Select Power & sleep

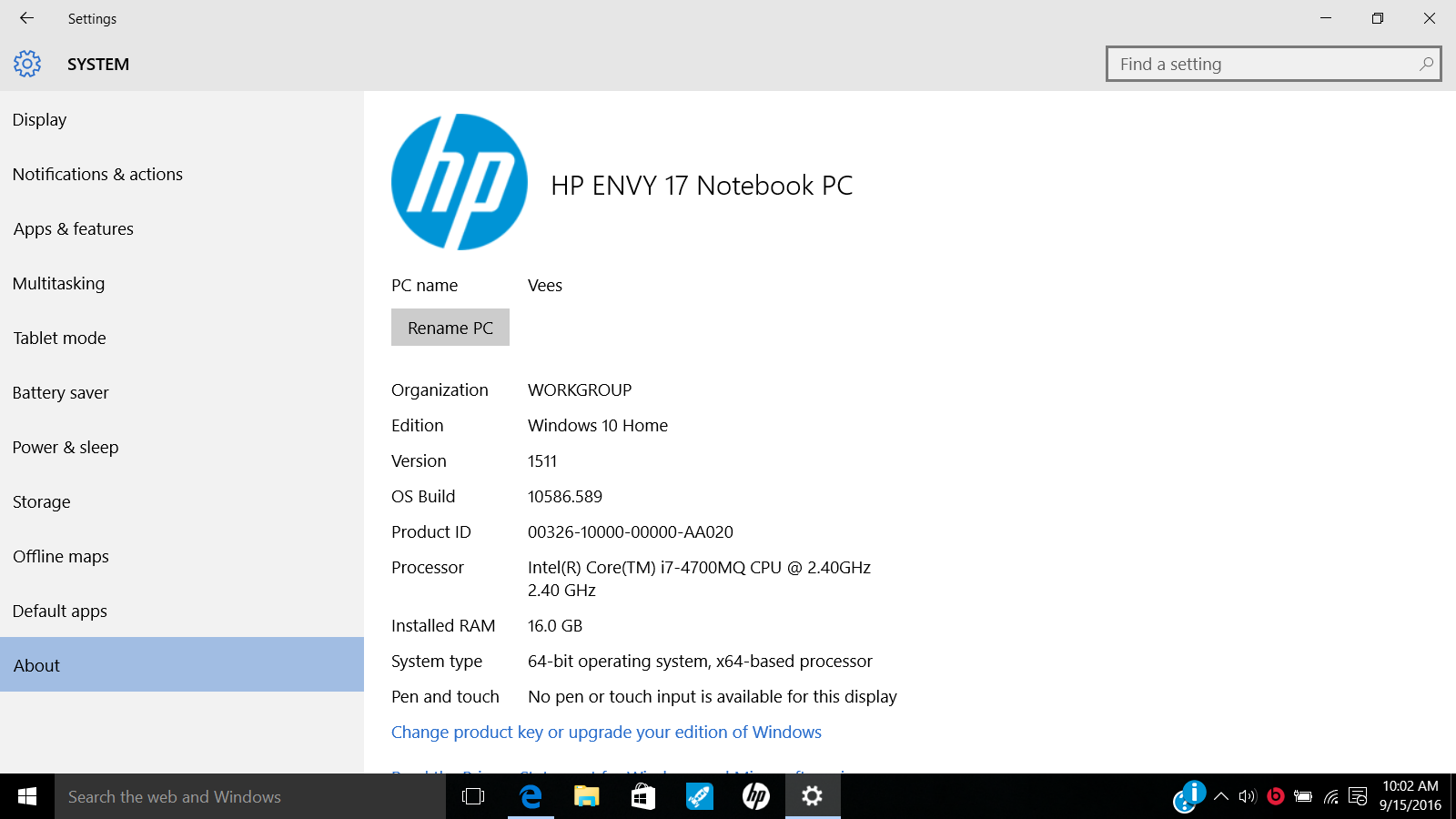click(x=182, y=447)
